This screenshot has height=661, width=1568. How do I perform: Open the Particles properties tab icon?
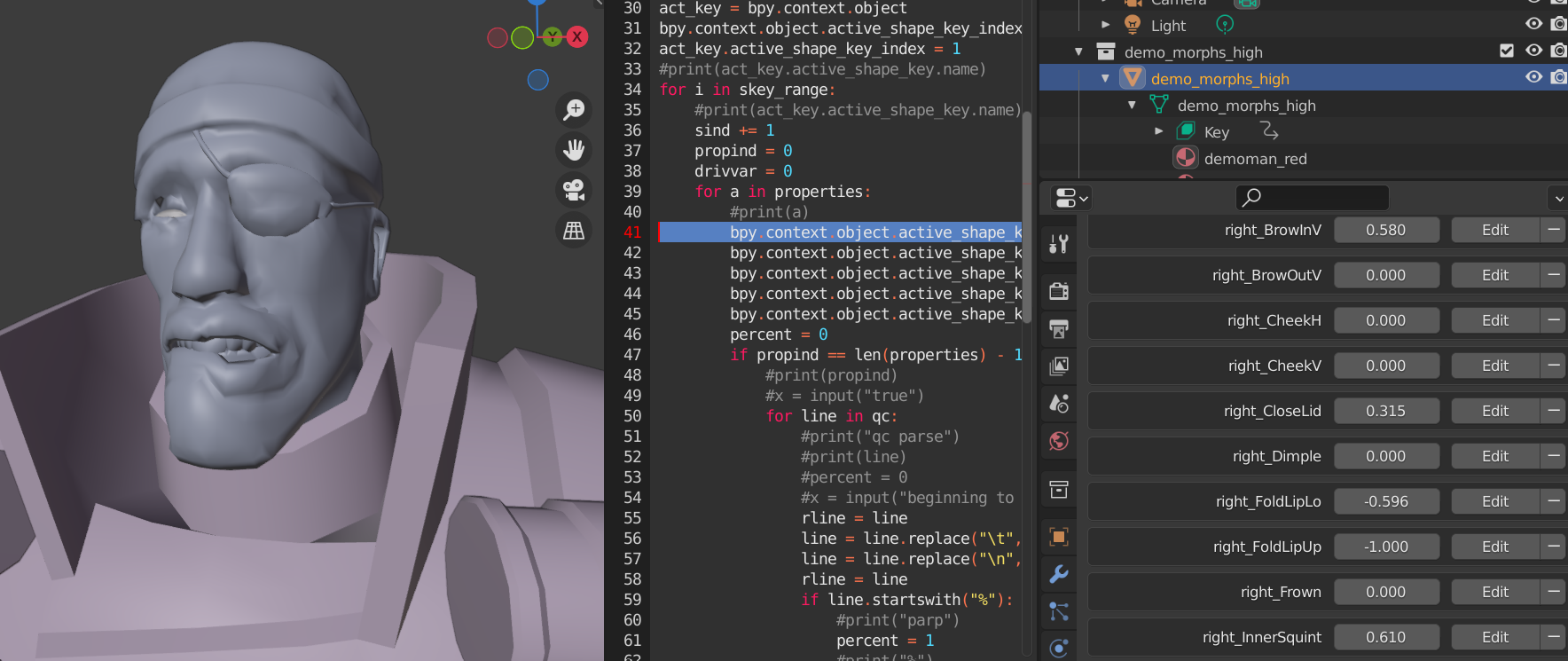coord(1059,611)
